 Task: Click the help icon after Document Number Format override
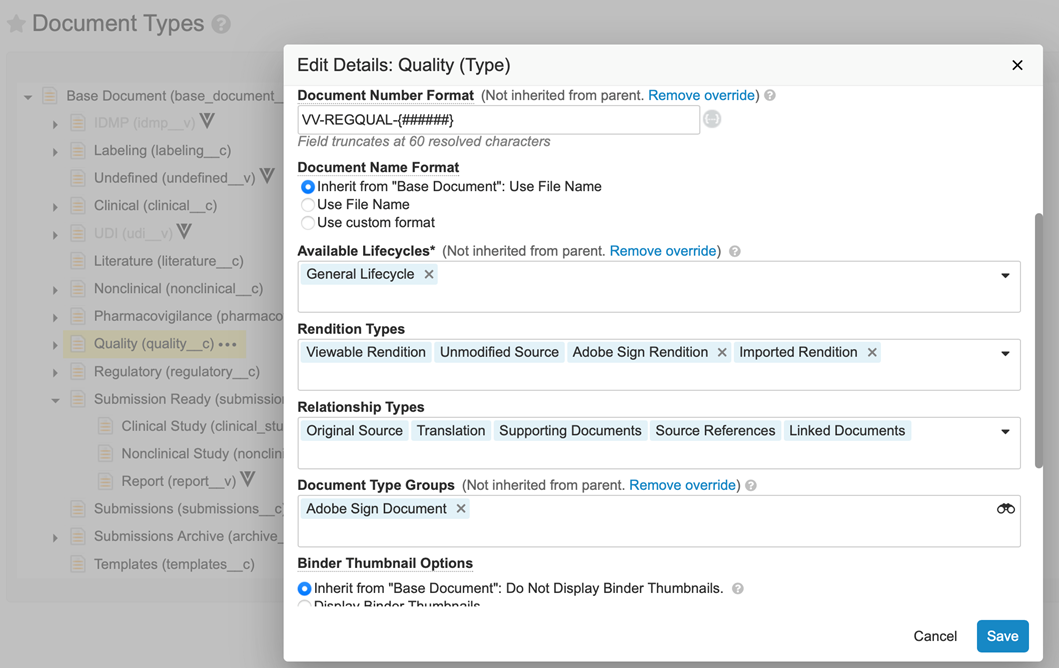coord(769,95)
